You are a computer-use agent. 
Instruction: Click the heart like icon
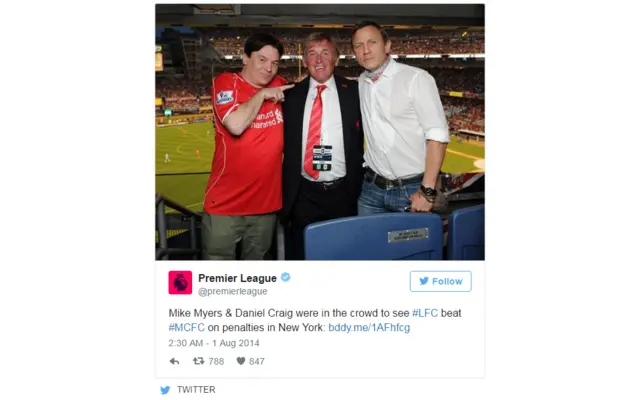pyautogui.click(x=241, y=361)
